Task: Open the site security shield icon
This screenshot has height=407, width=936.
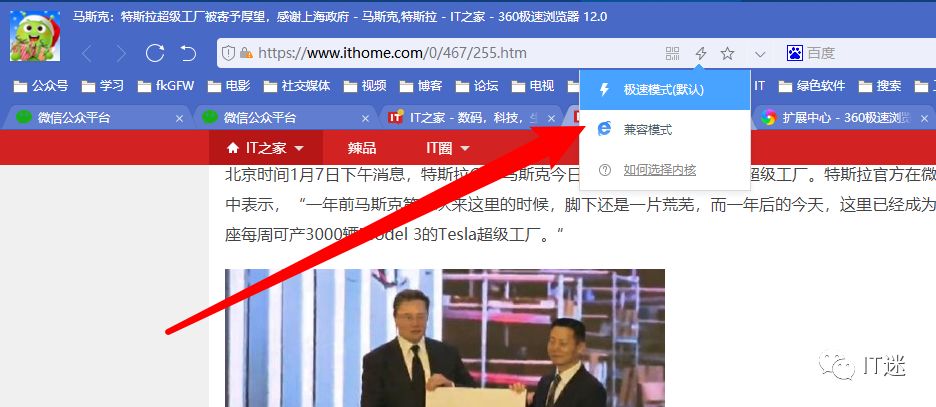Action: 228,53
